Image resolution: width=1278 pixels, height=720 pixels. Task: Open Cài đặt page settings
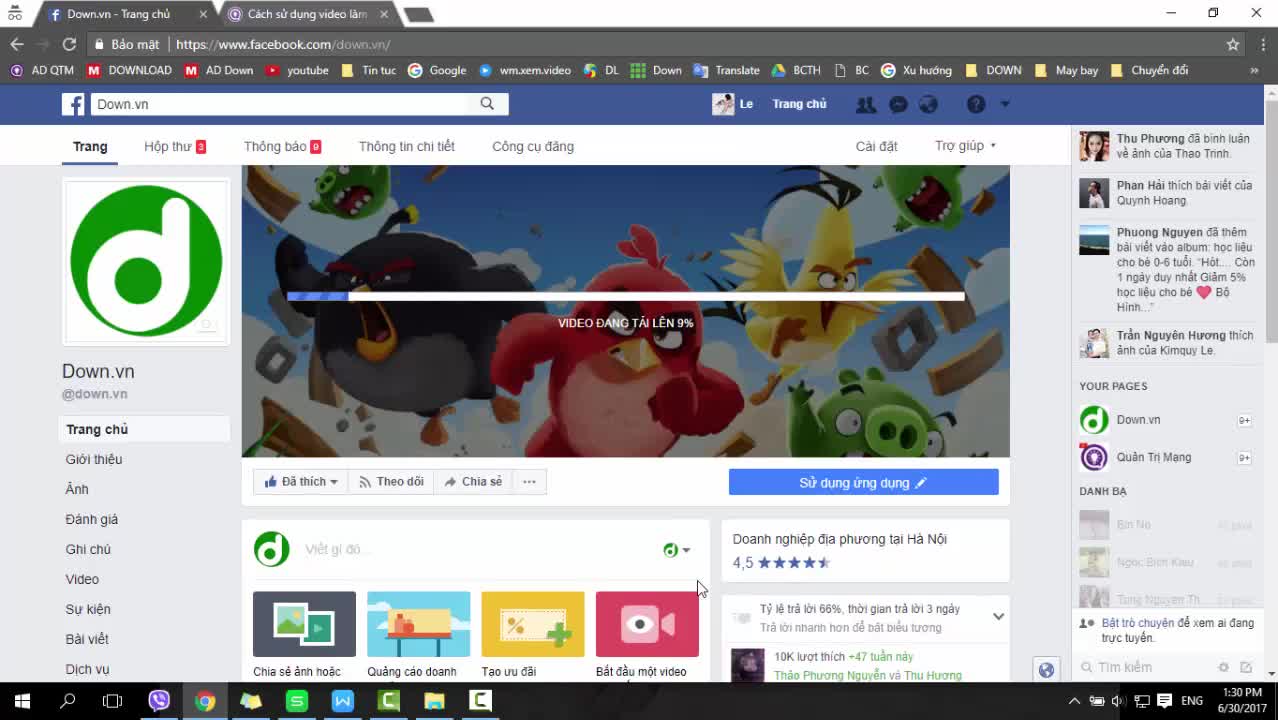[x=876, y=146]
